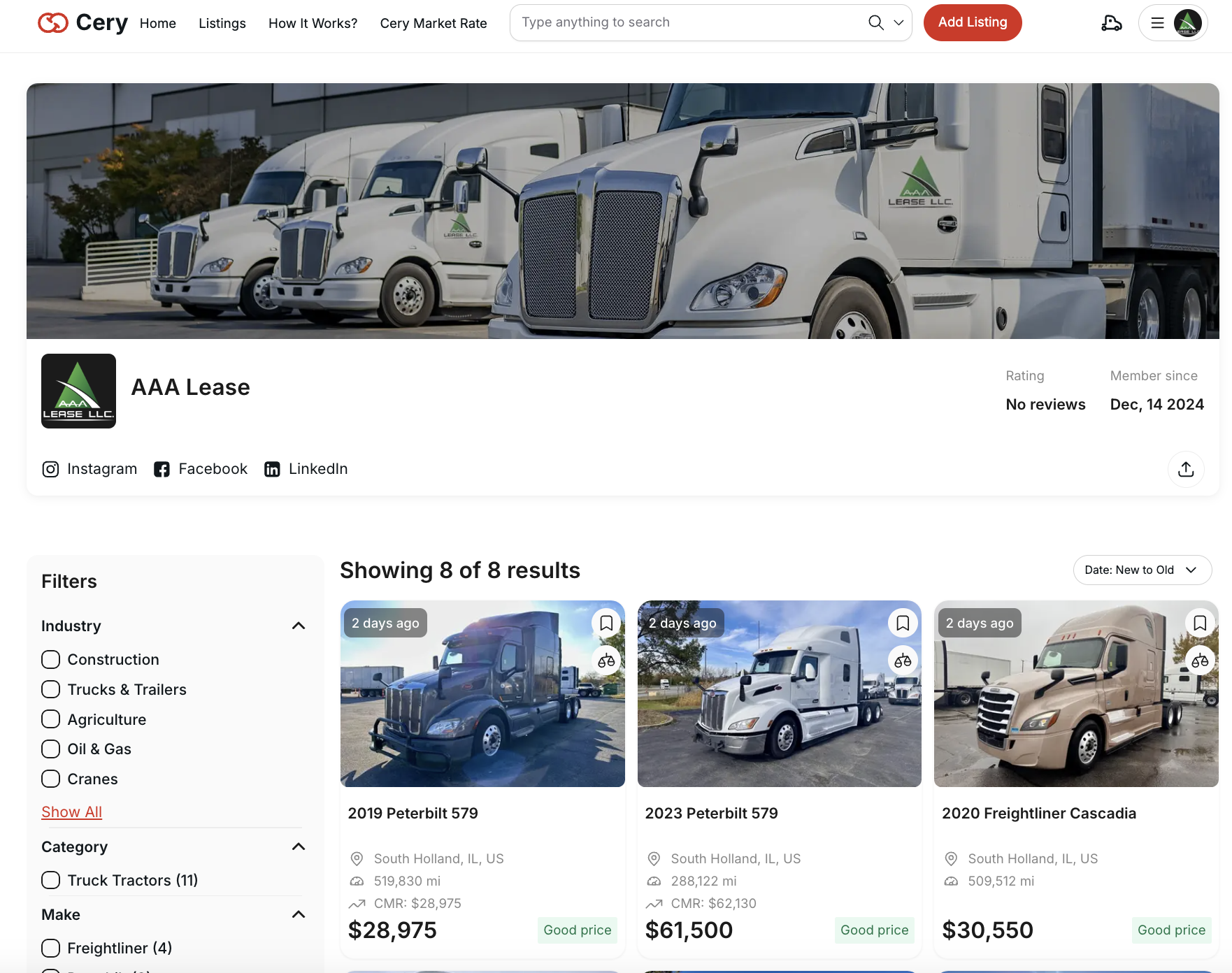
Task: Compare the 2019 Peterbilt 579 listing
Action: point(606,661)
